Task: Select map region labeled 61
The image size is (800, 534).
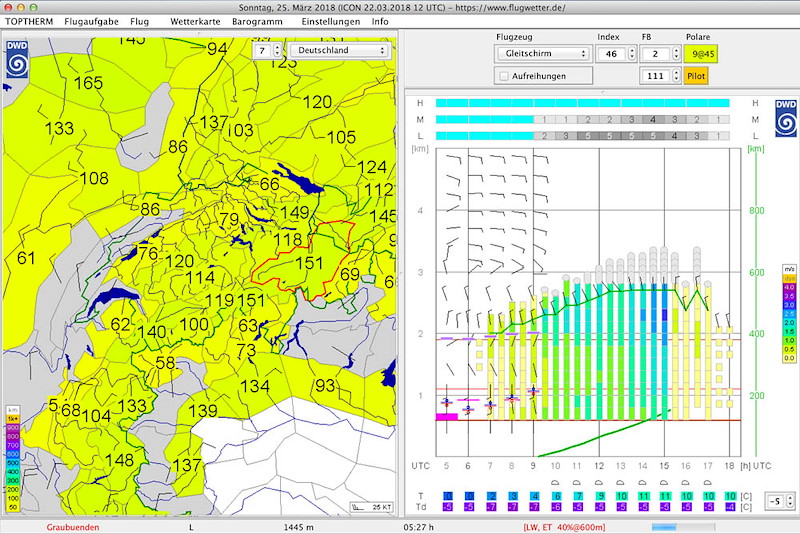Action: pyautogui.click(x=26, y=258)
